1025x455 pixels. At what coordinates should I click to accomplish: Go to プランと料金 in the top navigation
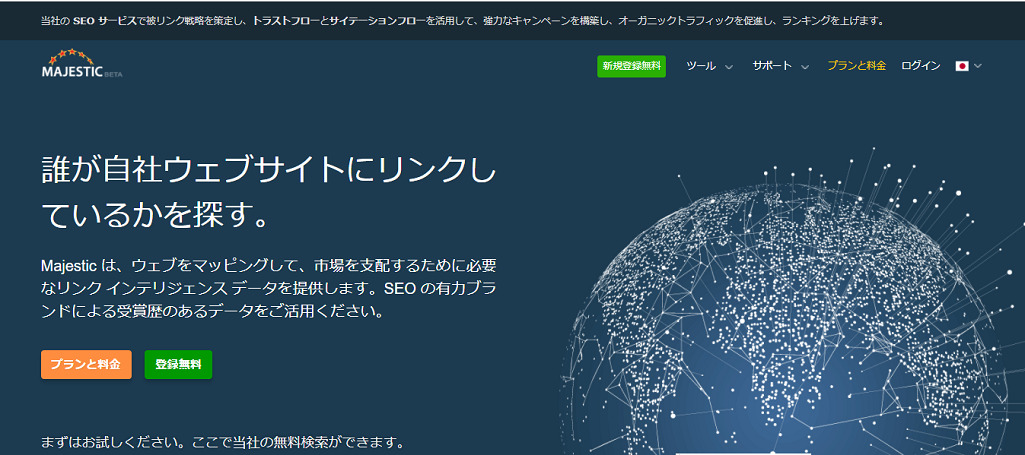point(856,66)
